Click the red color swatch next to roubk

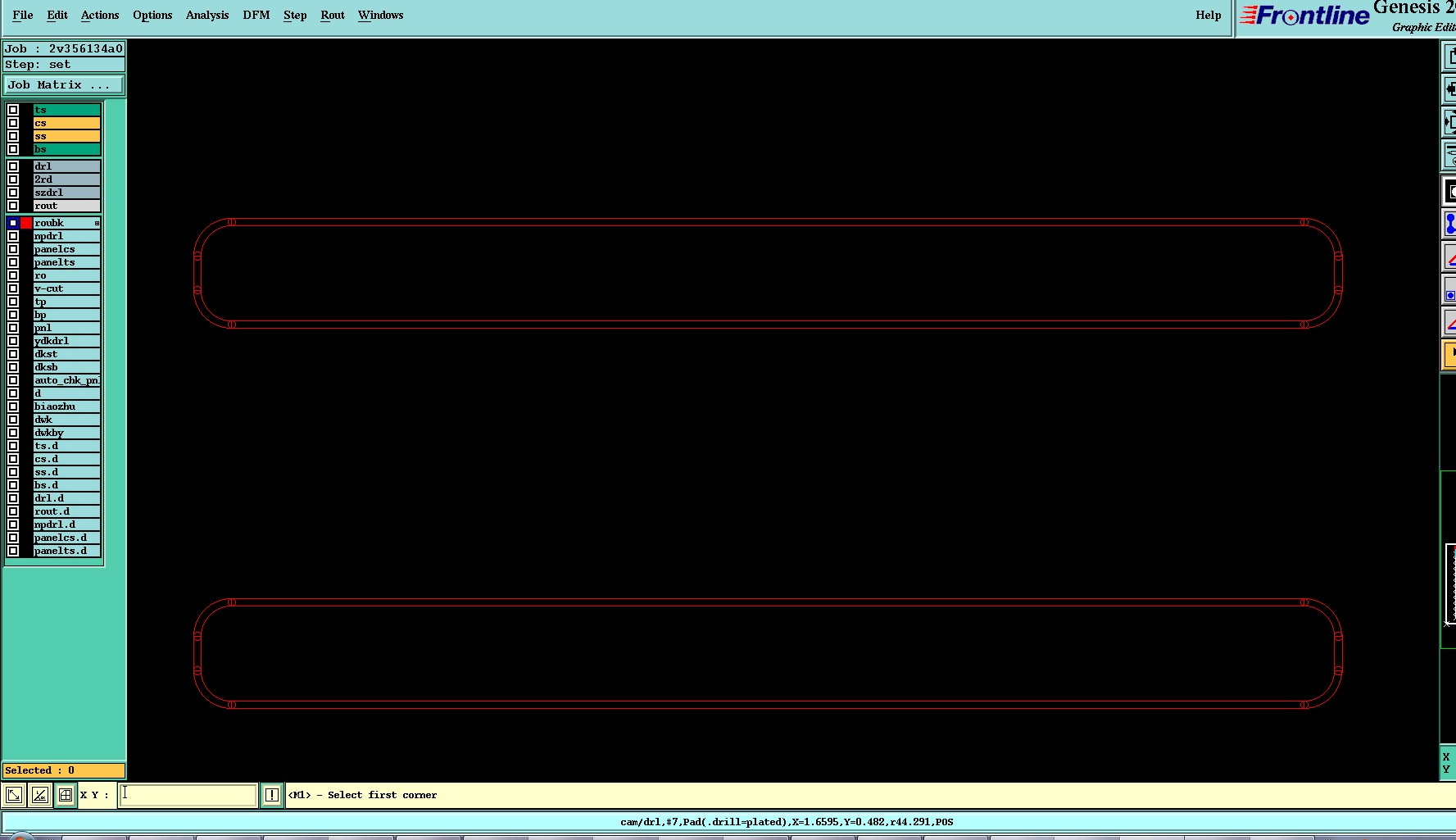[x=26, y=223]
